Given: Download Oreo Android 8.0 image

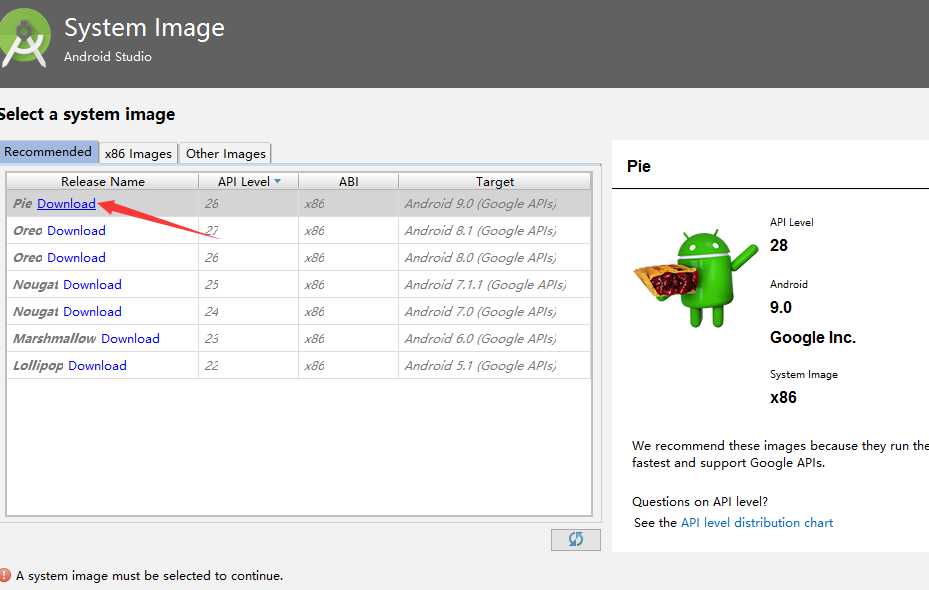Looking at the screenshot, I should click(76, 258).
